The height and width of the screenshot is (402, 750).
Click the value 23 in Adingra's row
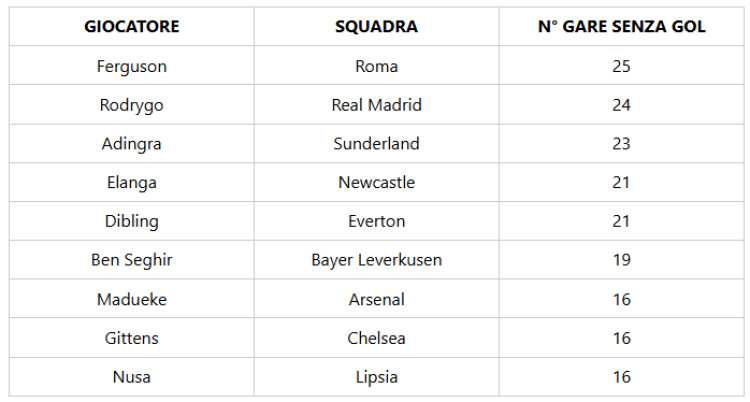tap(621, 144)
